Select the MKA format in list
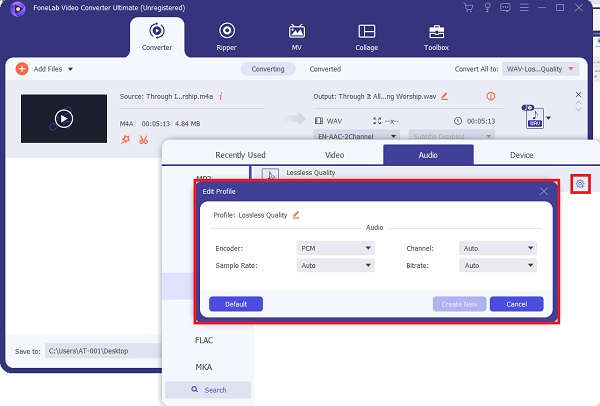This screenshot has height=406, width=600. point(204,367)
